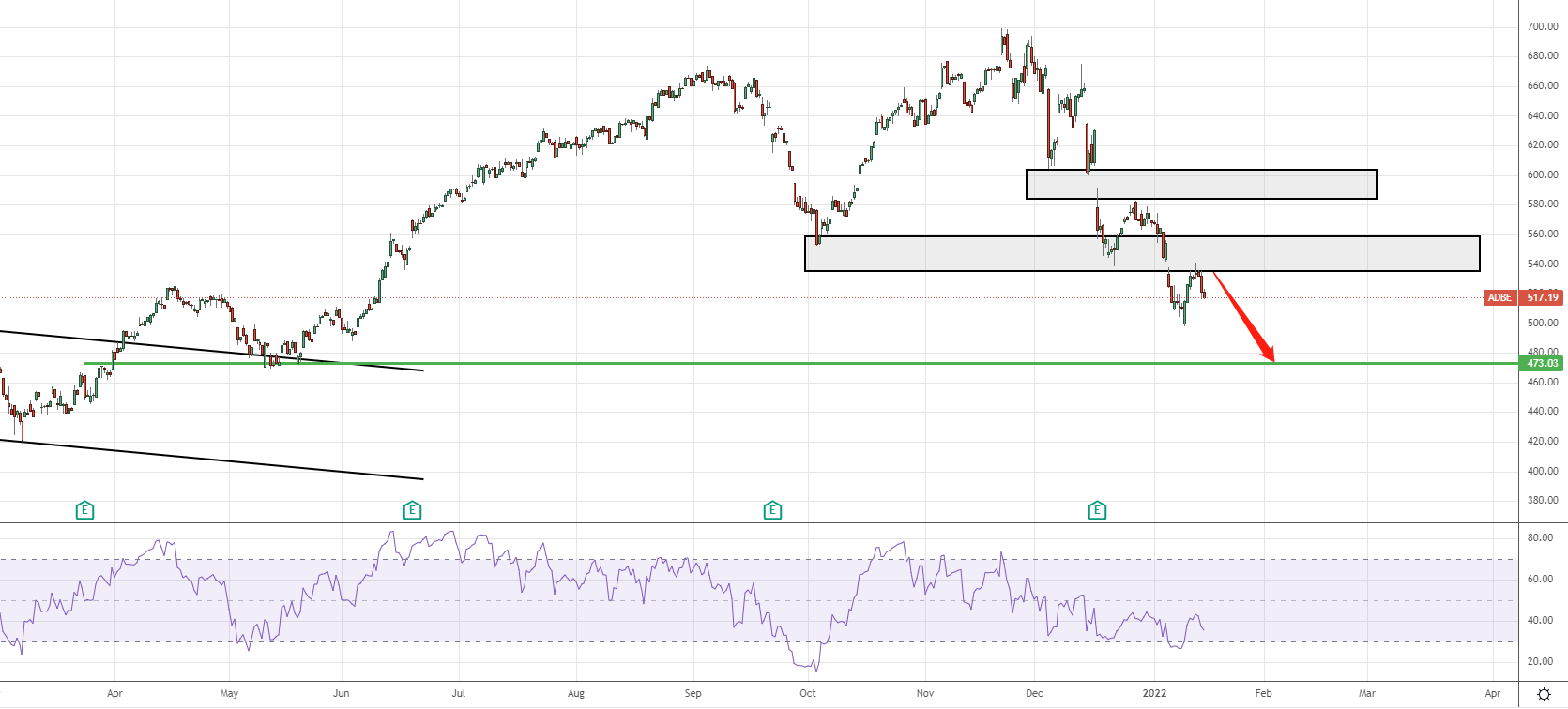Click the green 473.03 price label
The image size is (1568, 709).
click(x=1542, y=363)
